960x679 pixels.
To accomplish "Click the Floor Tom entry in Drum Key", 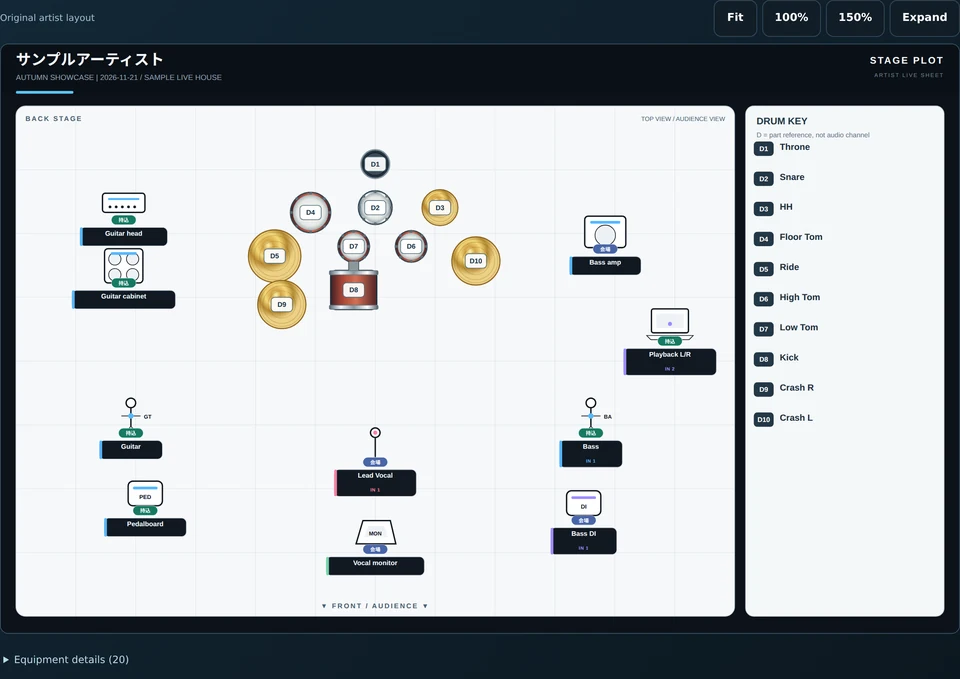I will 789,238.
